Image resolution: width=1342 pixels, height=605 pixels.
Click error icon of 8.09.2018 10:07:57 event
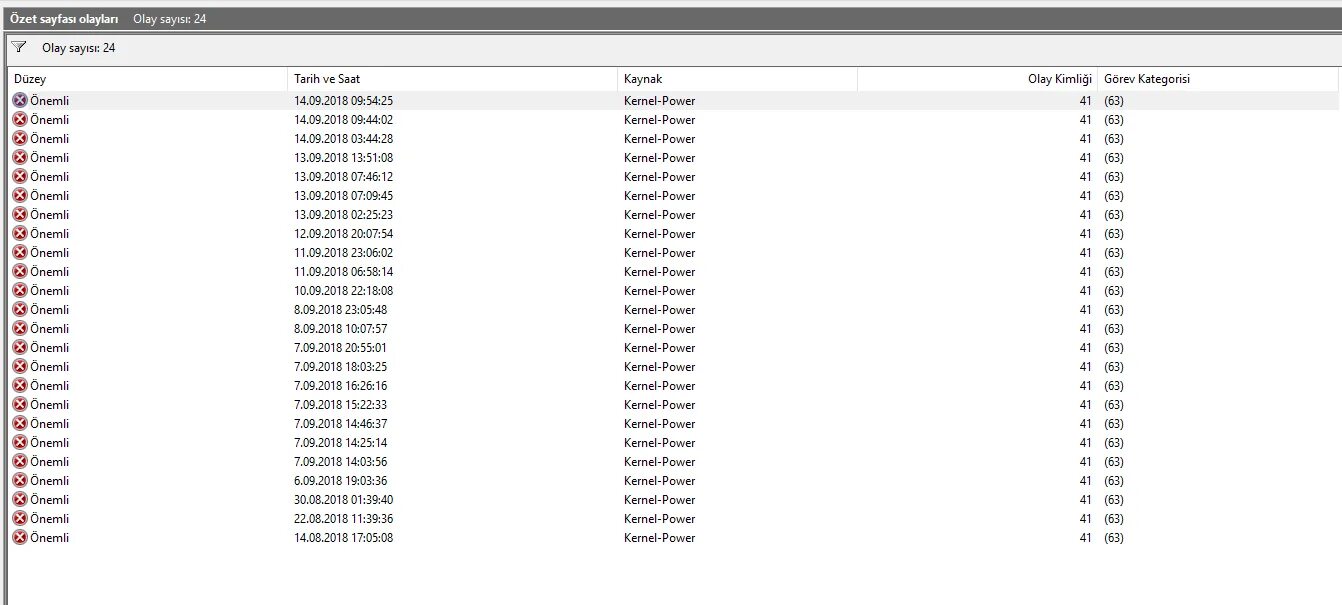pos(20,328)
